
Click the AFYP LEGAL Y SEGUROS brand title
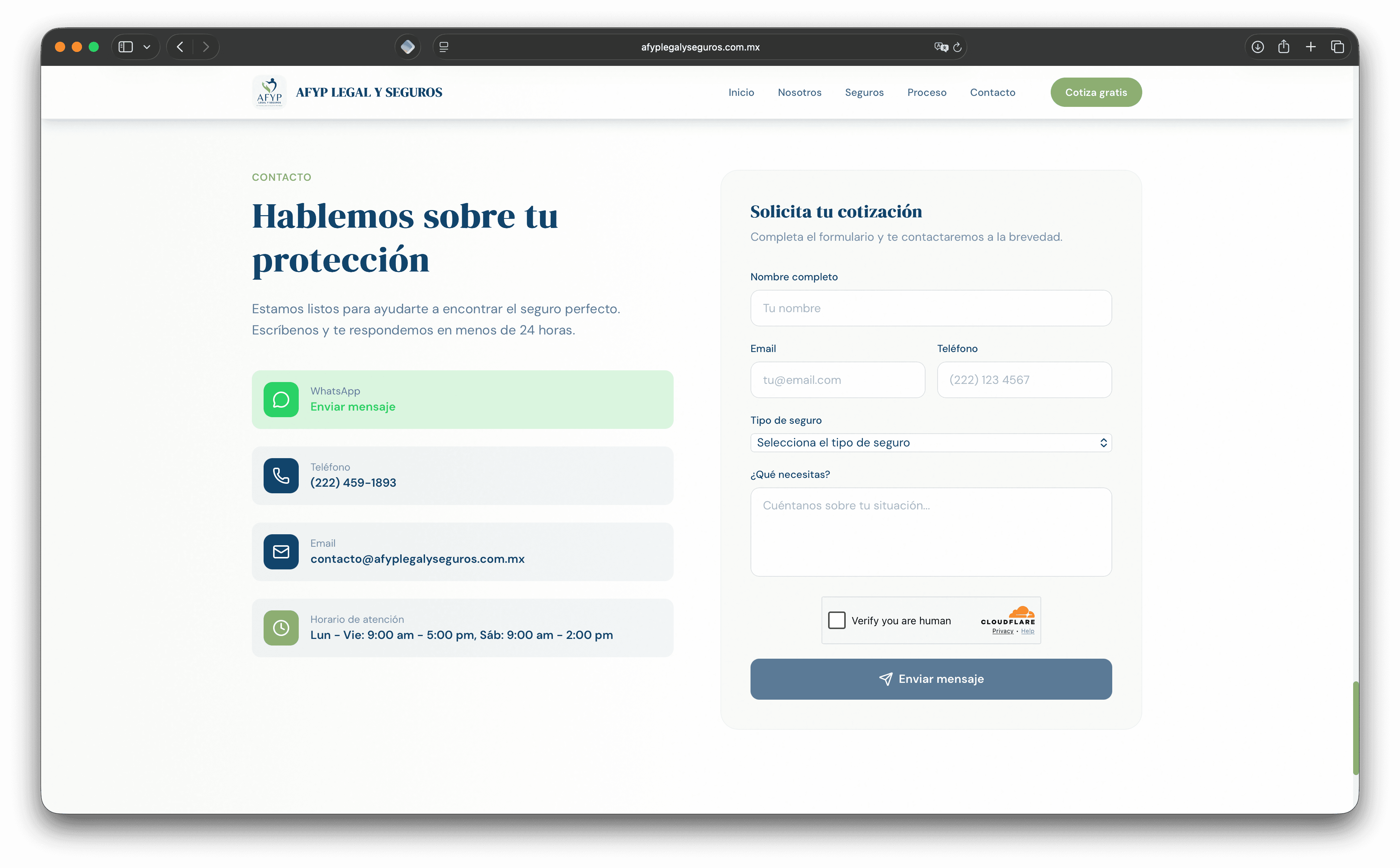click(369, 93)
